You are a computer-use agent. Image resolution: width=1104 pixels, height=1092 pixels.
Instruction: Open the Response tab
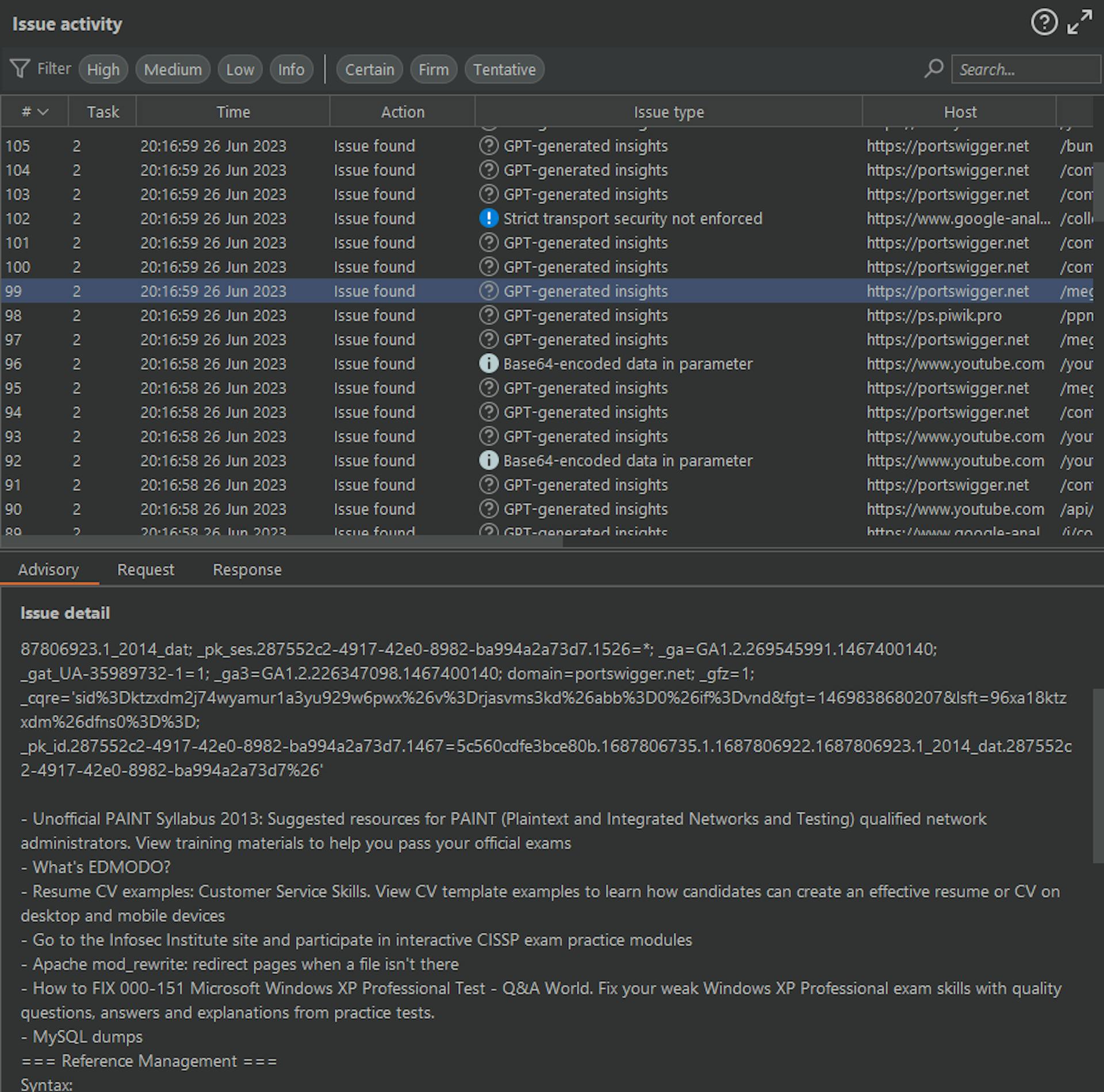(x=246, y=569)
